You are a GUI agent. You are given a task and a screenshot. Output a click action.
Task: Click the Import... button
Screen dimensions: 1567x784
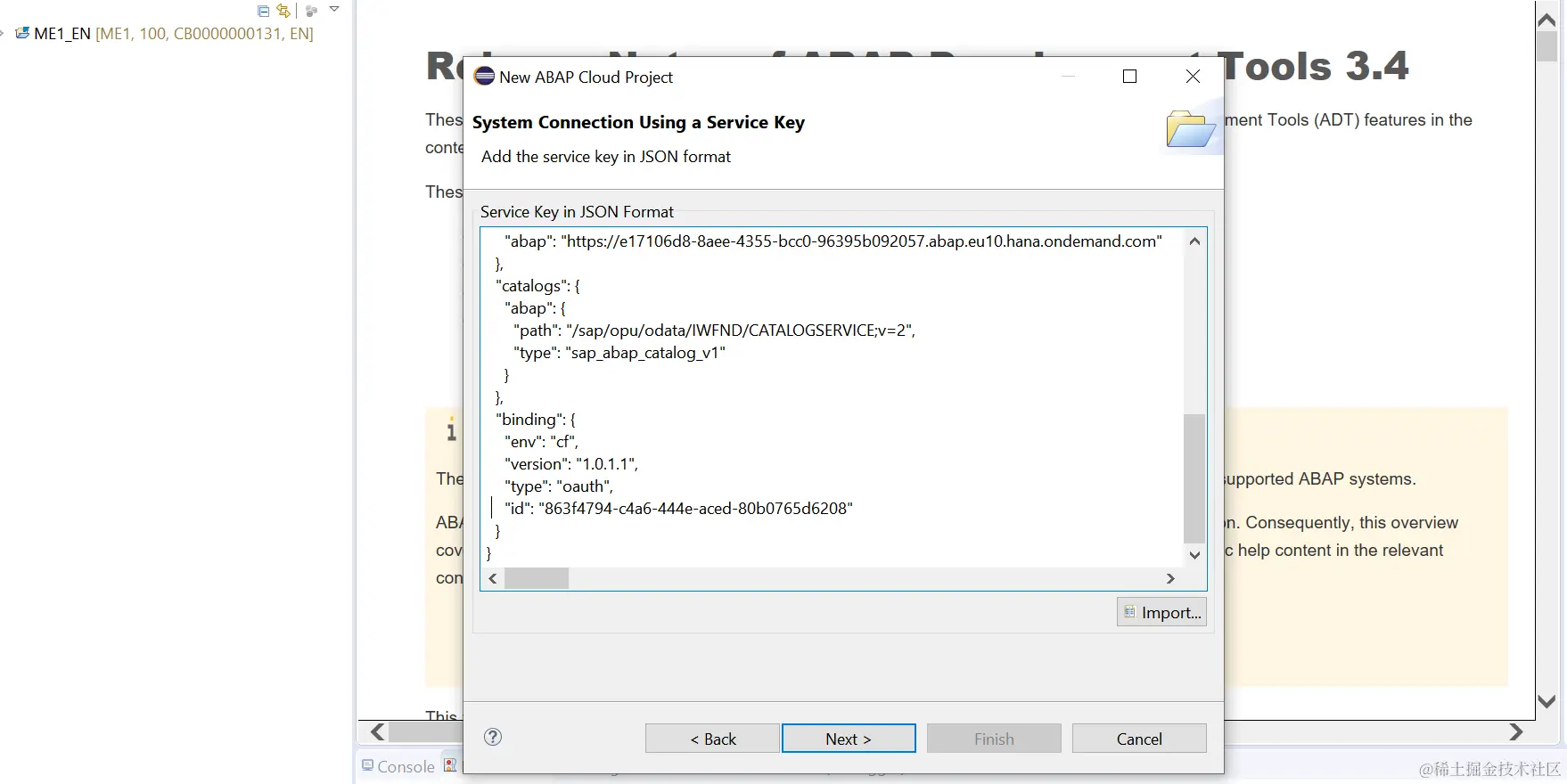(x=1161, y=612)
